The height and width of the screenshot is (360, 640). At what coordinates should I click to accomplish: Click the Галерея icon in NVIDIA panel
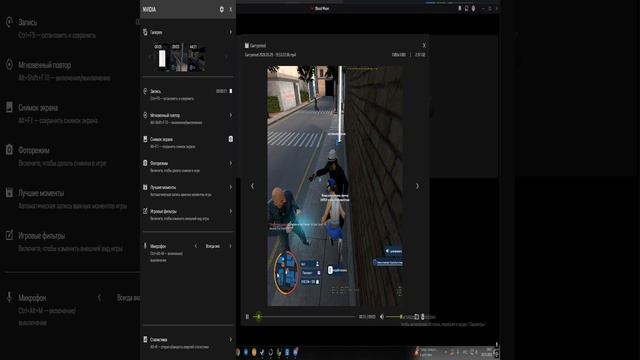click(x=145, y=32)
